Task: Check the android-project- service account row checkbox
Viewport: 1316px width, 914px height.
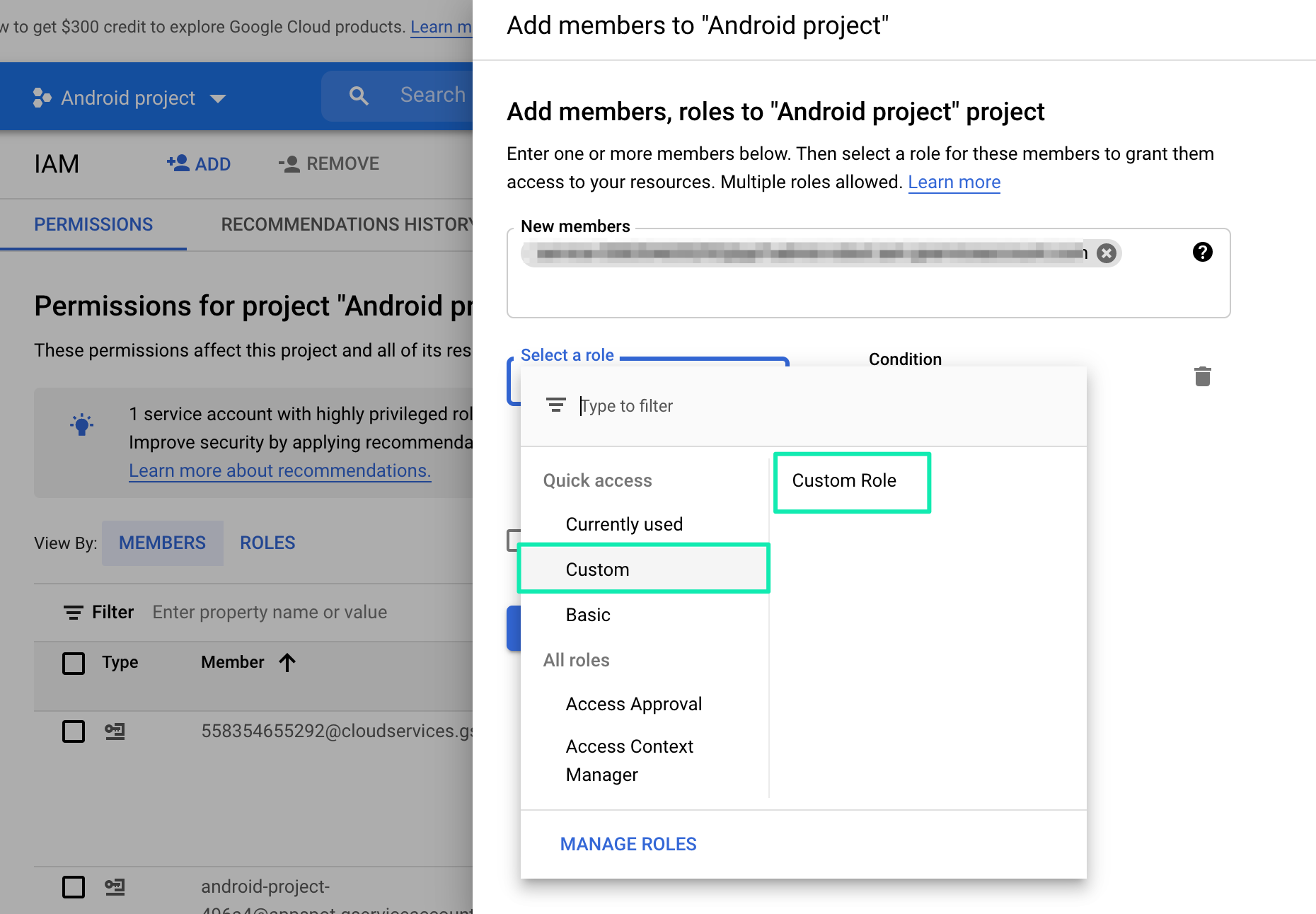Action: coord(74,887)
